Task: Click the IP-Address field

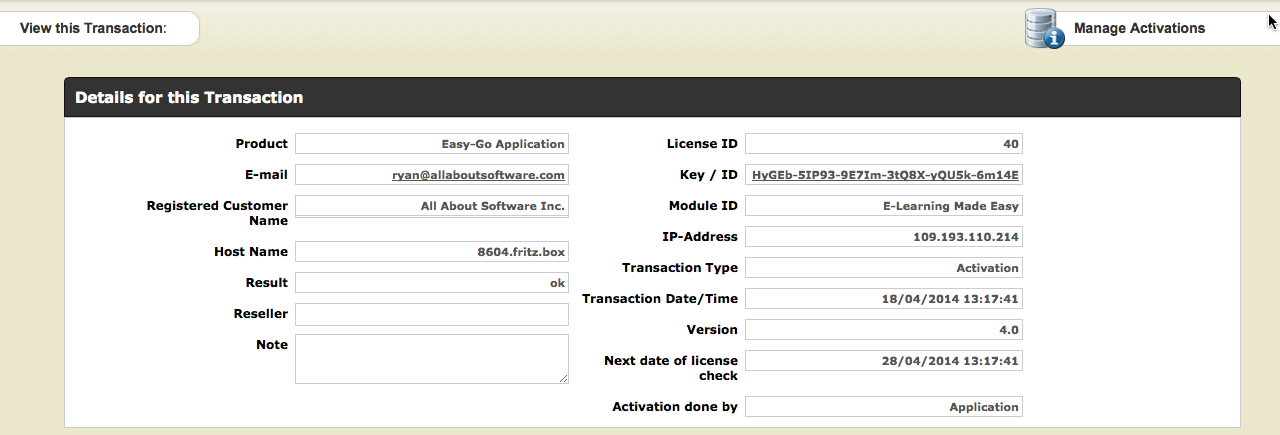Action: [883, 237]
